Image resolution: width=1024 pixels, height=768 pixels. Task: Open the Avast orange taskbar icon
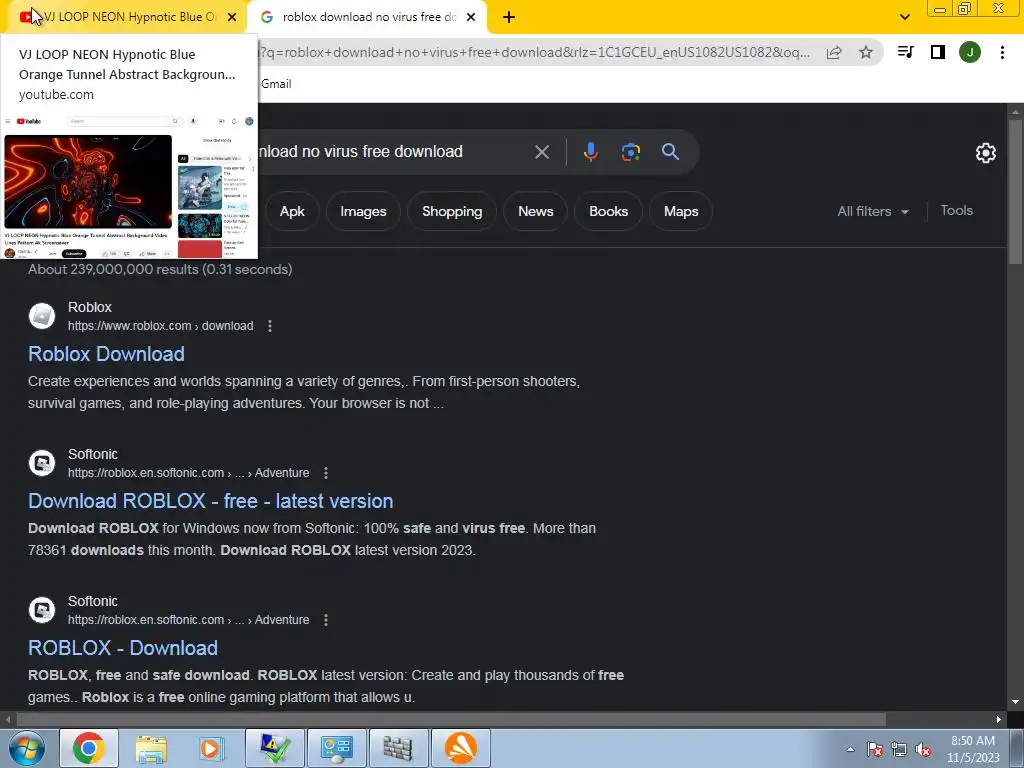pos(460,748)
